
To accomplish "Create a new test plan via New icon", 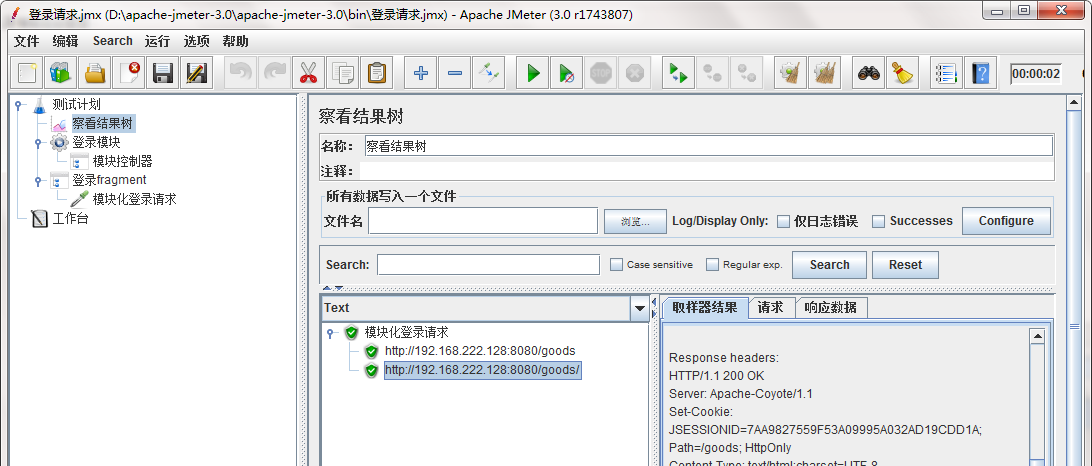I will point(27,72).
